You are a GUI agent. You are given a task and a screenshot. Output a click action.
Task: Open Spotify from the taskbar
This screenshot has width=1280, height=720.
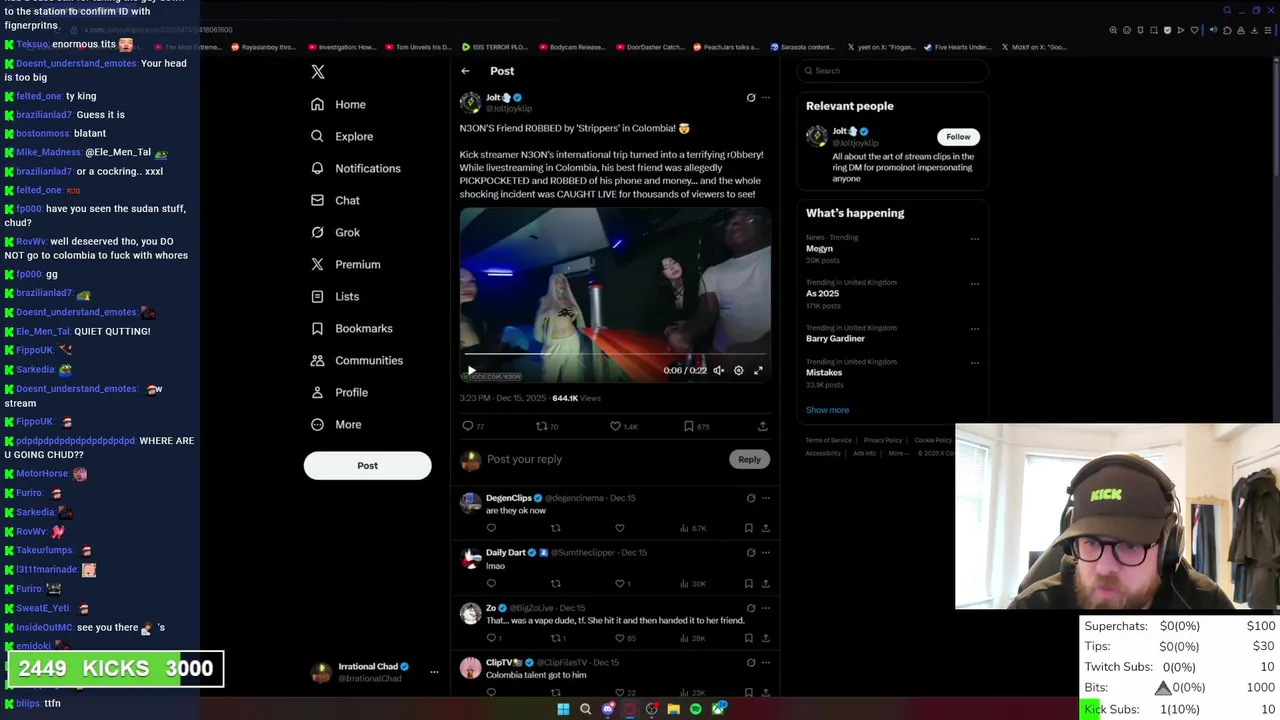coord(696,709)
